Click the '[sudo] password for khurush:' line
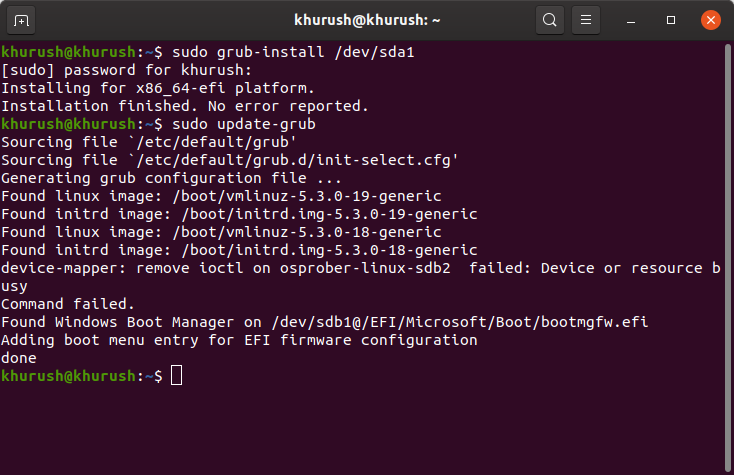This screenshot has width=734, height=475. [x=126, y=70]
